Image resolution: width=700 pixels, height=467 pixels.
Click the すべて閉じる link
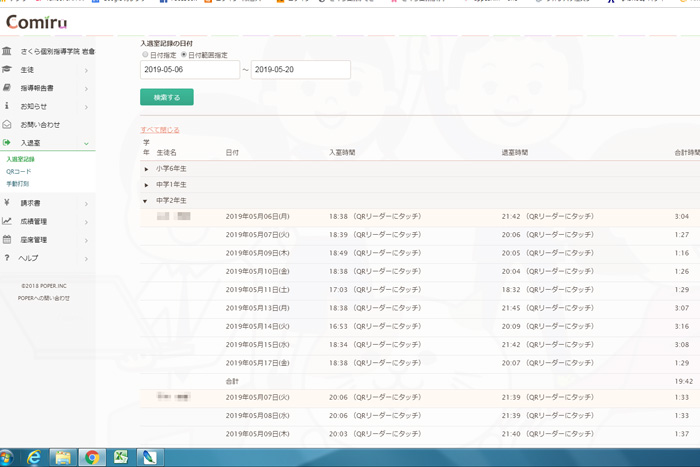(x=160, y=130)
